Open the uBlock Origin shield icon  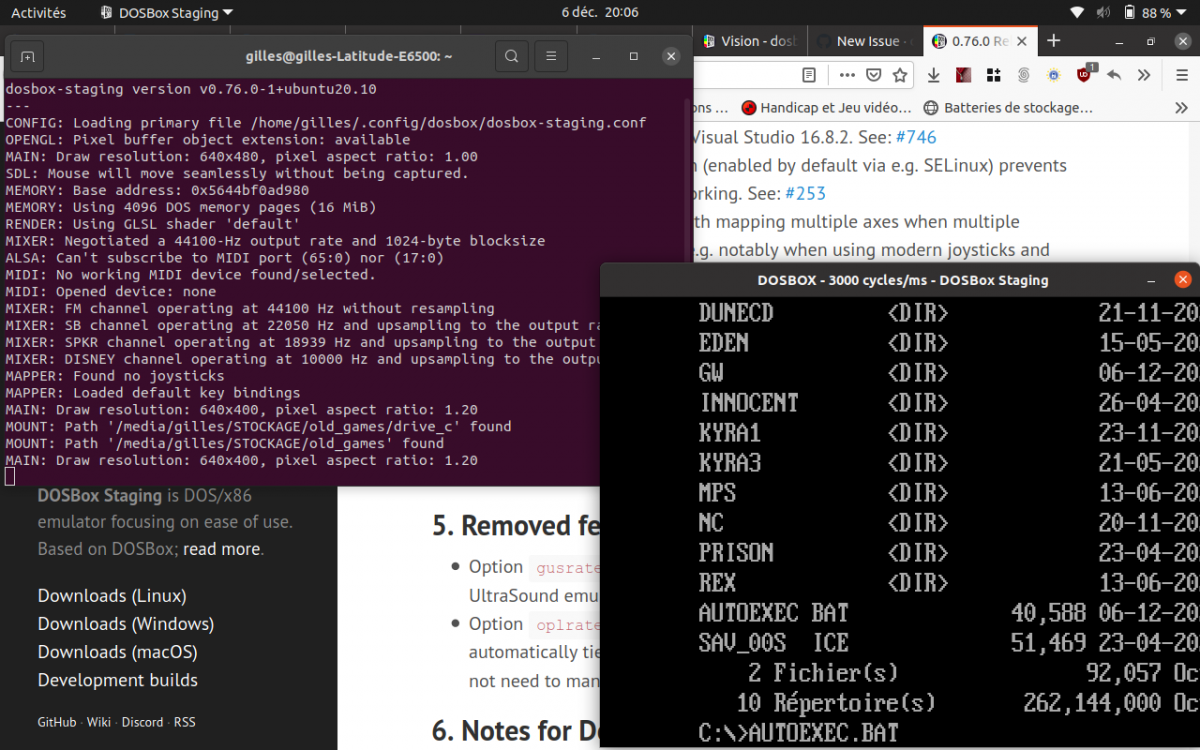pyautogui.click(x=1085, y=74)
